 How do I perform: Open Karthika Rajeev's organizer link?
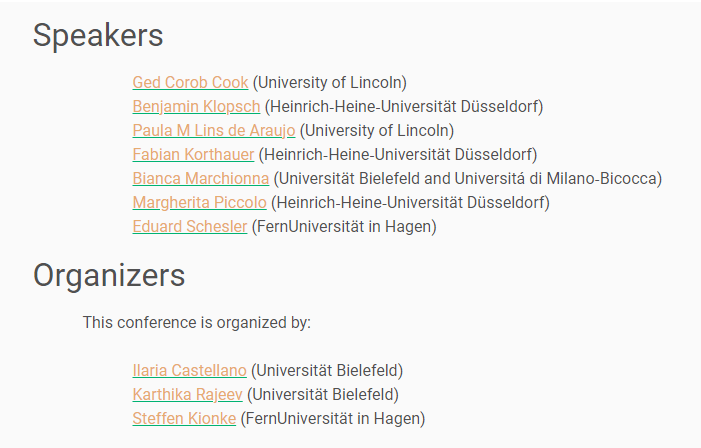(x=187, y=394)
